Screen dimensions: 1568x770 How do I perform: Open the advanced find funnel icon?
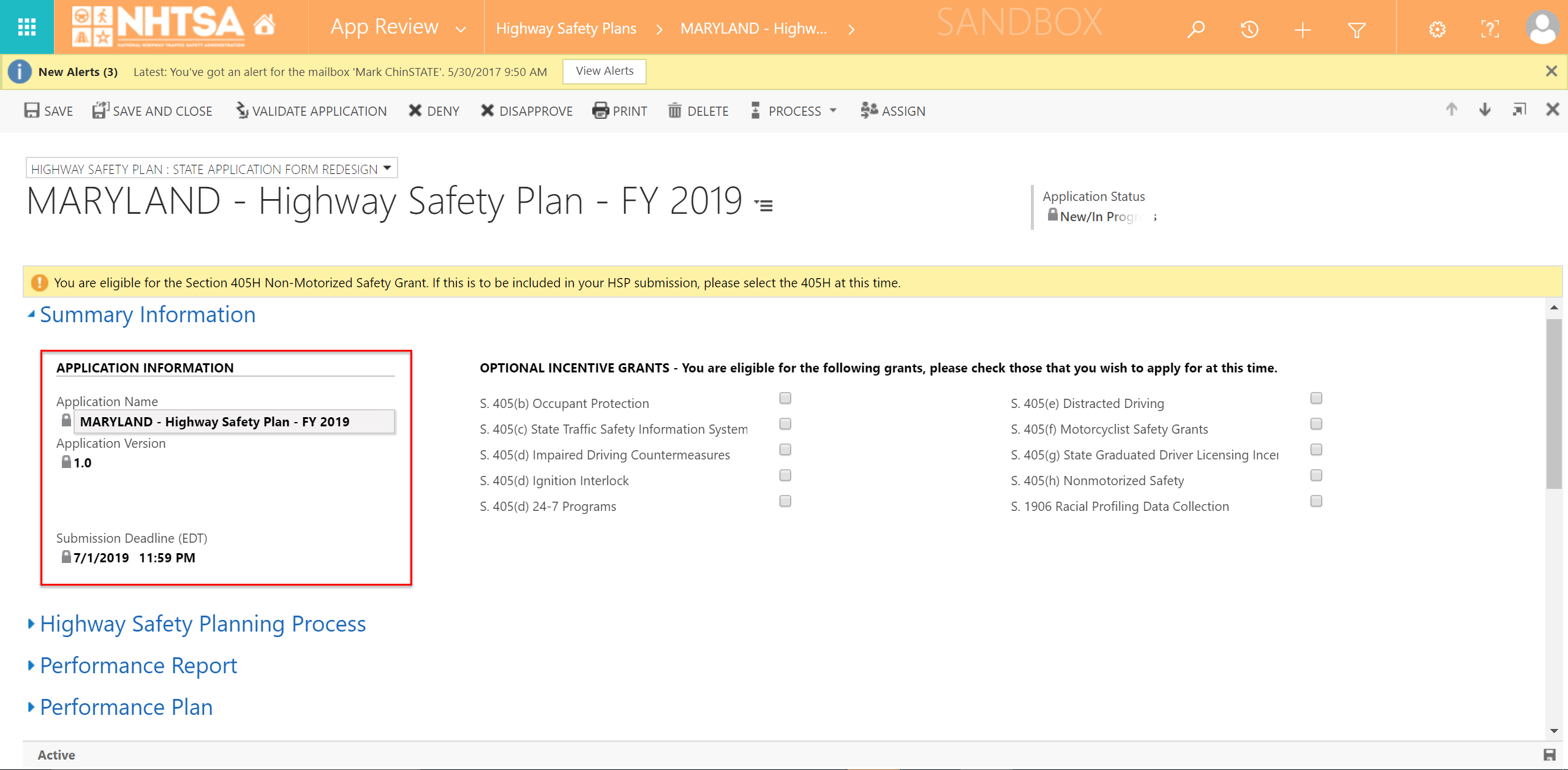(x=1357, y=29)
